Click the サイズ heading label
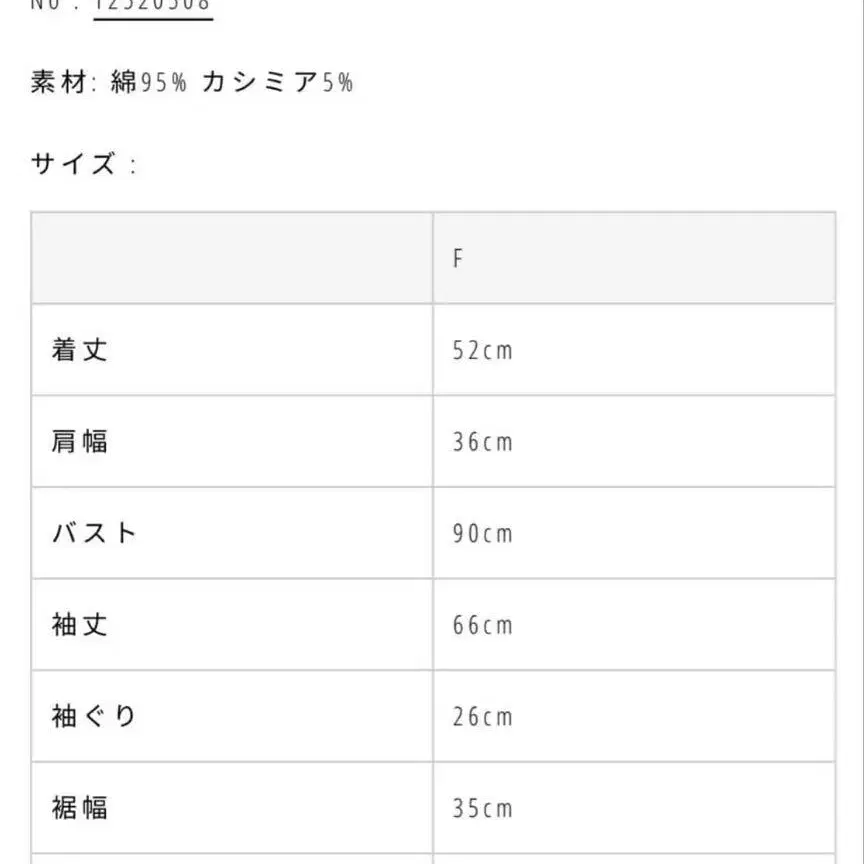864x864 pixels. (x=75, y=164)
